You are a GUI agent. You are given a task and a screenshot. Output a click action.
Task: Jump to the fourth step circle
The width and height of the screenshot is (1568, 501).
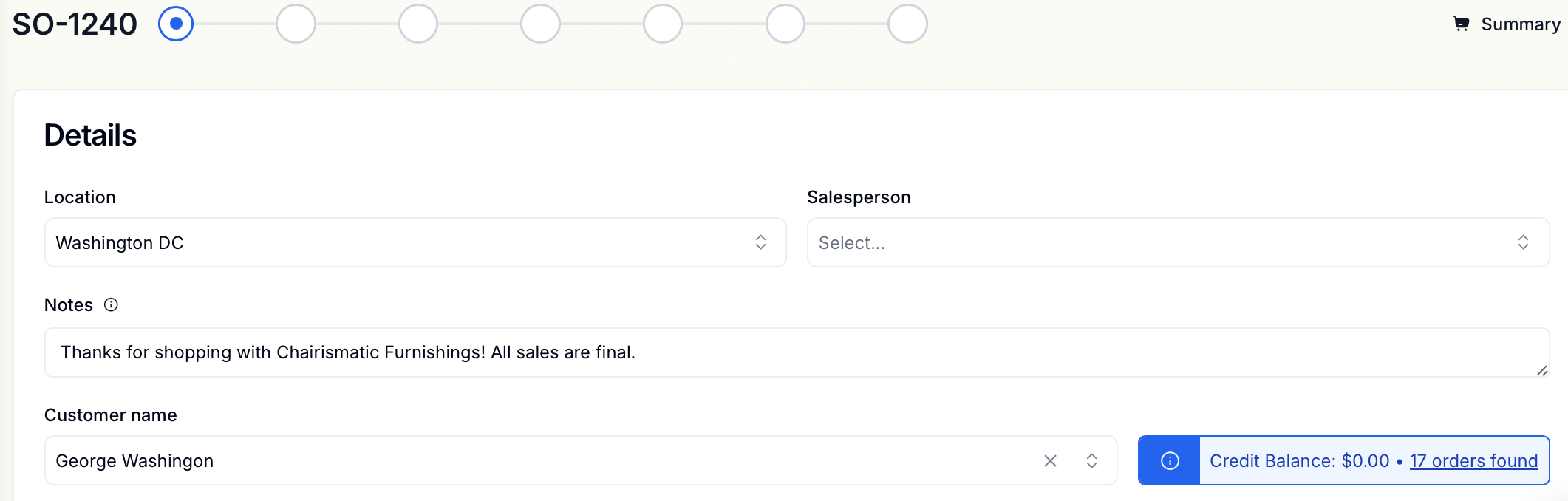click(540, 24)
